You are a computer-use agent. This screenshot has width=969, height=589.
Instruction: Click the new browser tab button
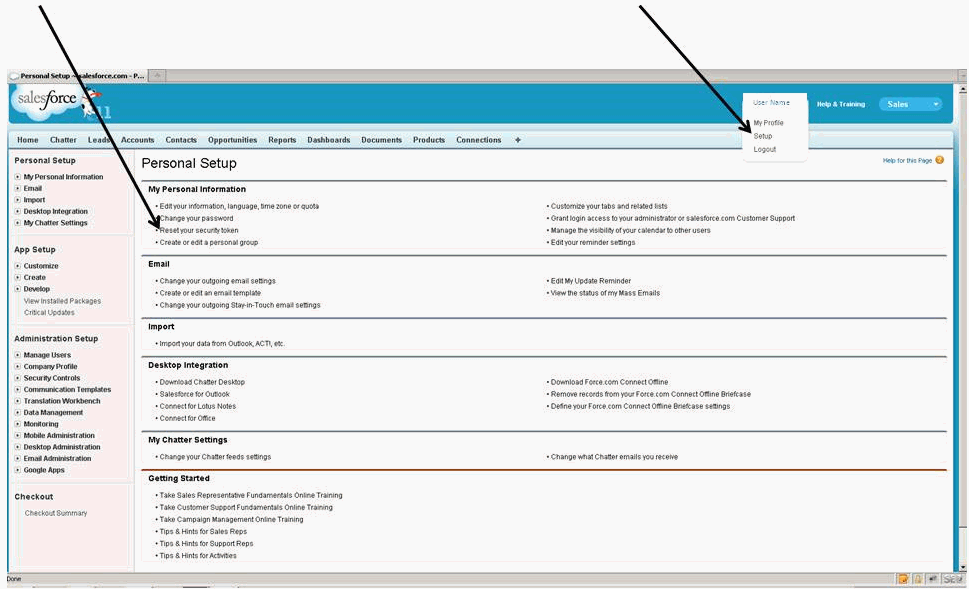point(159,76)
